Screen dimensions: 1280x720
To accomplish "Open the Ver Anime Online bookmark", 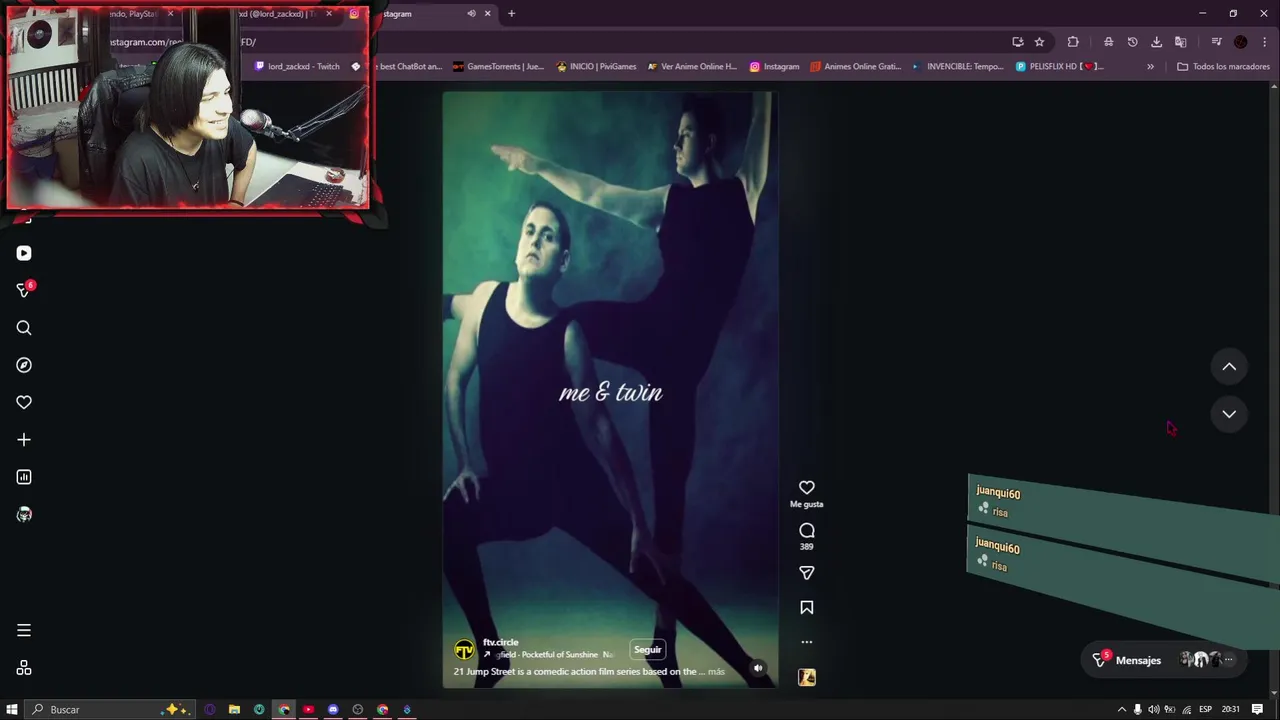I will (x=692, y=66).
